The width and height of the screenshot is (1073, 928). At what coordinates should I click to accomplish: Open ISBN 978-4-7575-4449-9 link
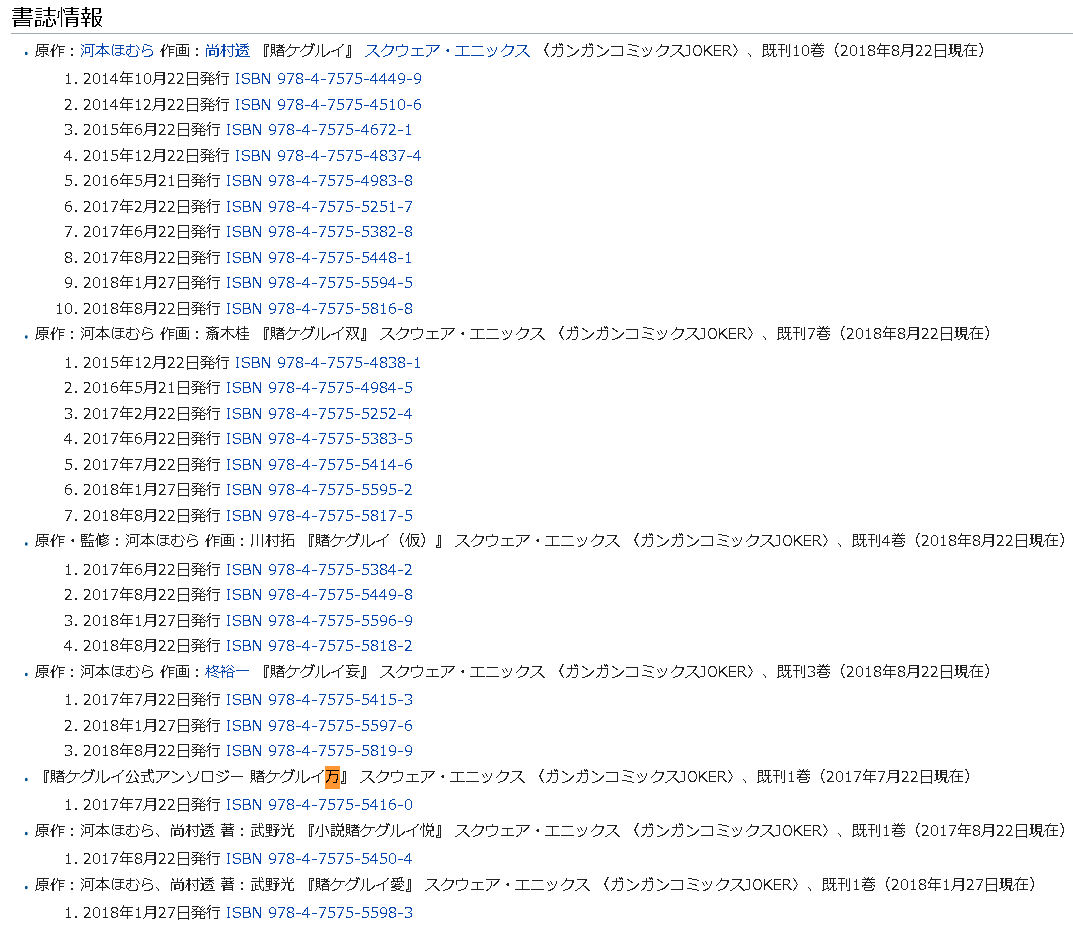pyautogui.click(x=328, y=79)
